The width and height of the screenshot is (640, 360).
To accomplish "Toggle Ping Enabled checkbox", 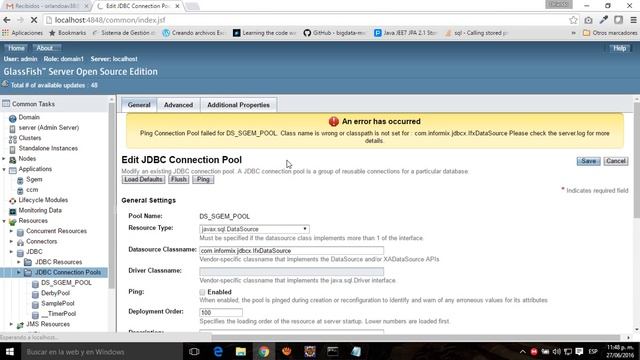I will pyautogui.click(x=202, y=292).
